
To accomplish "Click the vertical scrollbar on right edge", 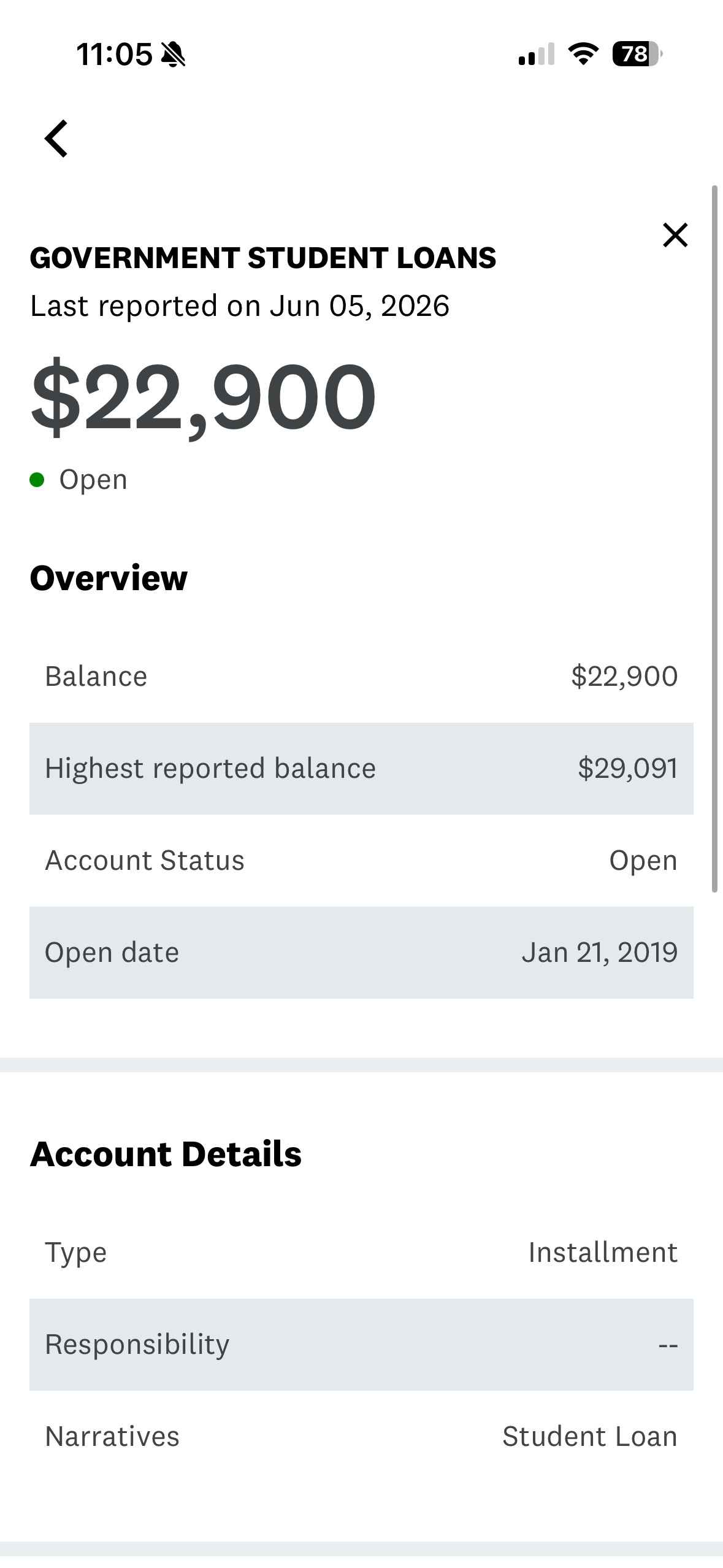I will (x=714, y=539).
